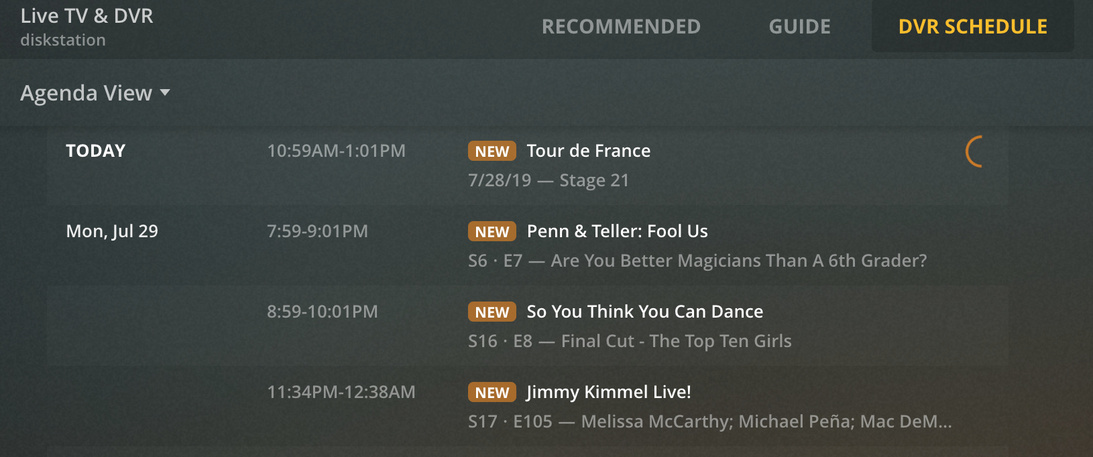The image size is (1093, 457).
Task: Click the NEW badge beside Penn & Teller
Action: click(x=491, y=231)
